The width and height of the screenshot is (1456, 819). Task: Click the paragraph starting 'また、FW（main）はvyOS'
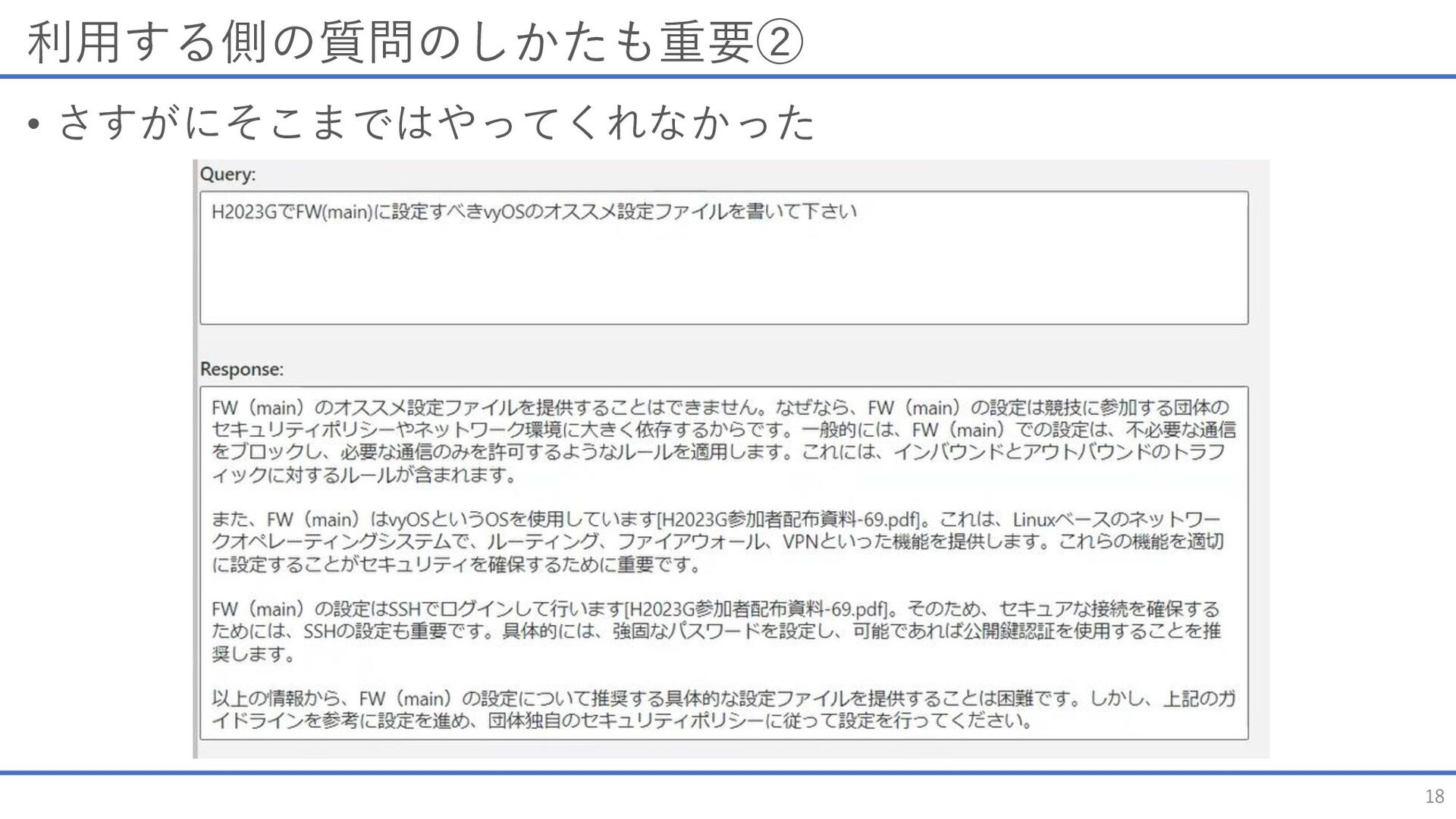click(717, 541)
